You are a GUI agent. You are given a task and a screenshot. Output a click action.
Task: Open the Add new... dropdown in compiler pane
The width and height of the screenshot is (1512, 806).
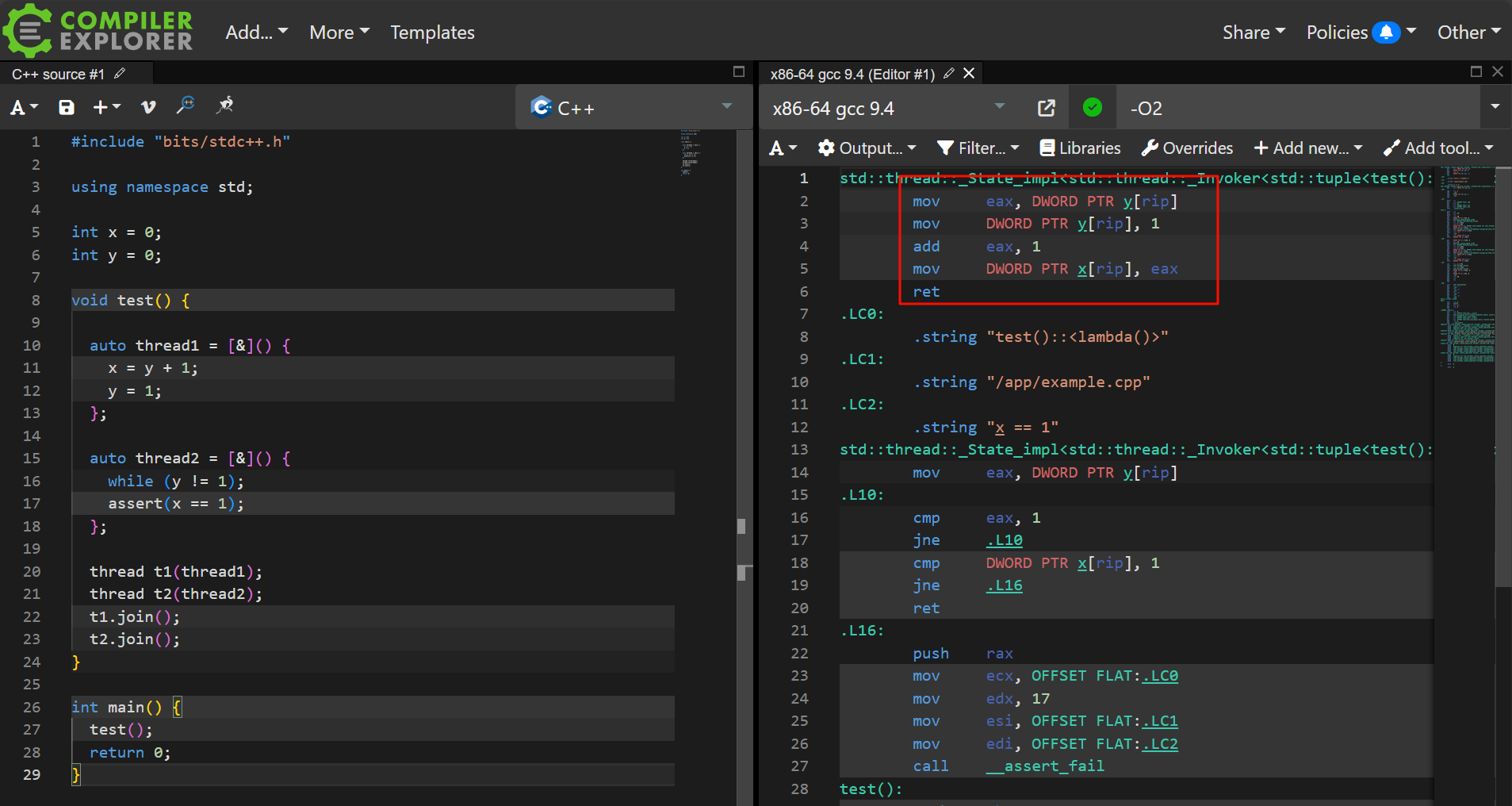(1308, 148)
